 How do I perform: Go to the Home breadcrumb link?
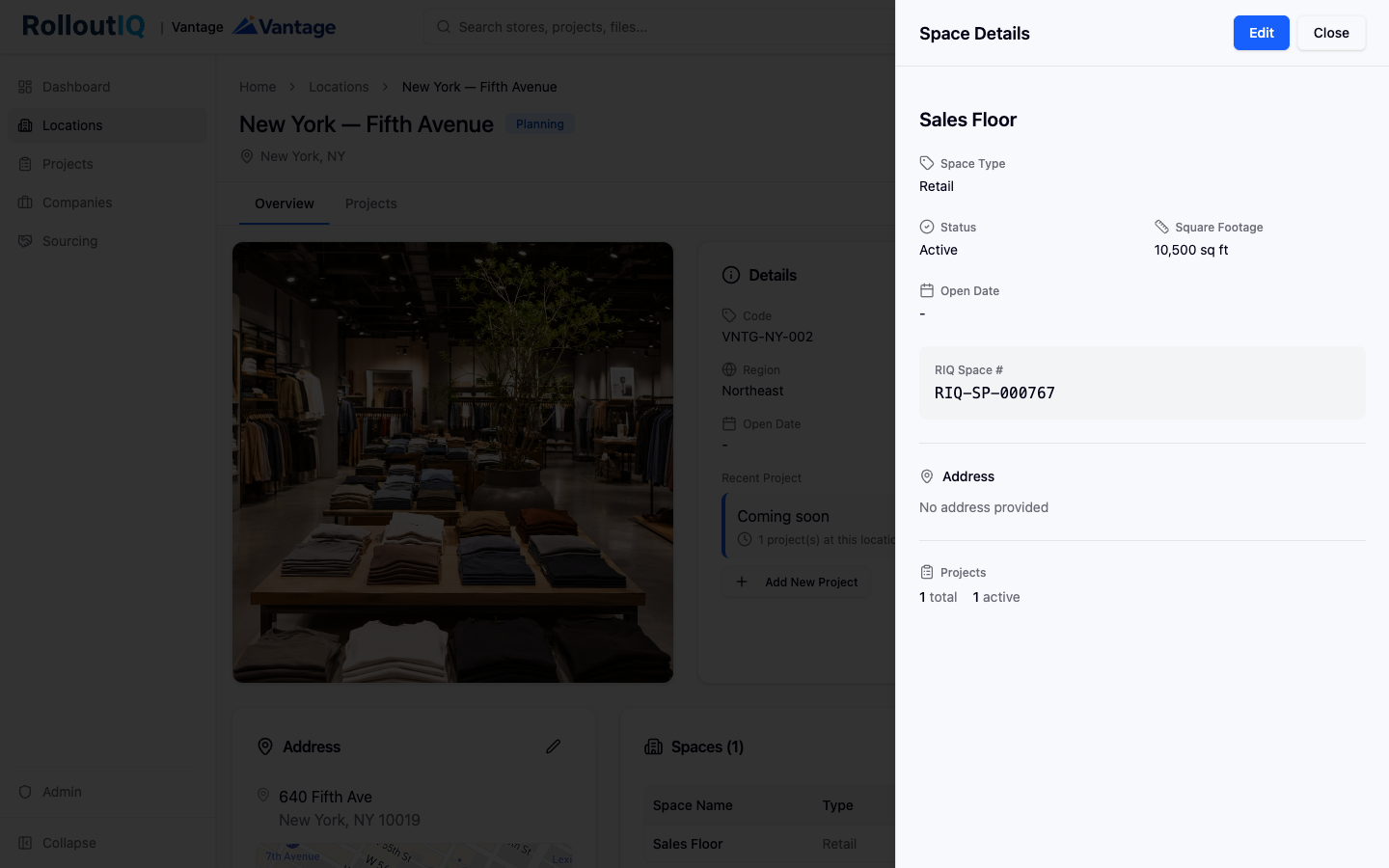[258, 87]
